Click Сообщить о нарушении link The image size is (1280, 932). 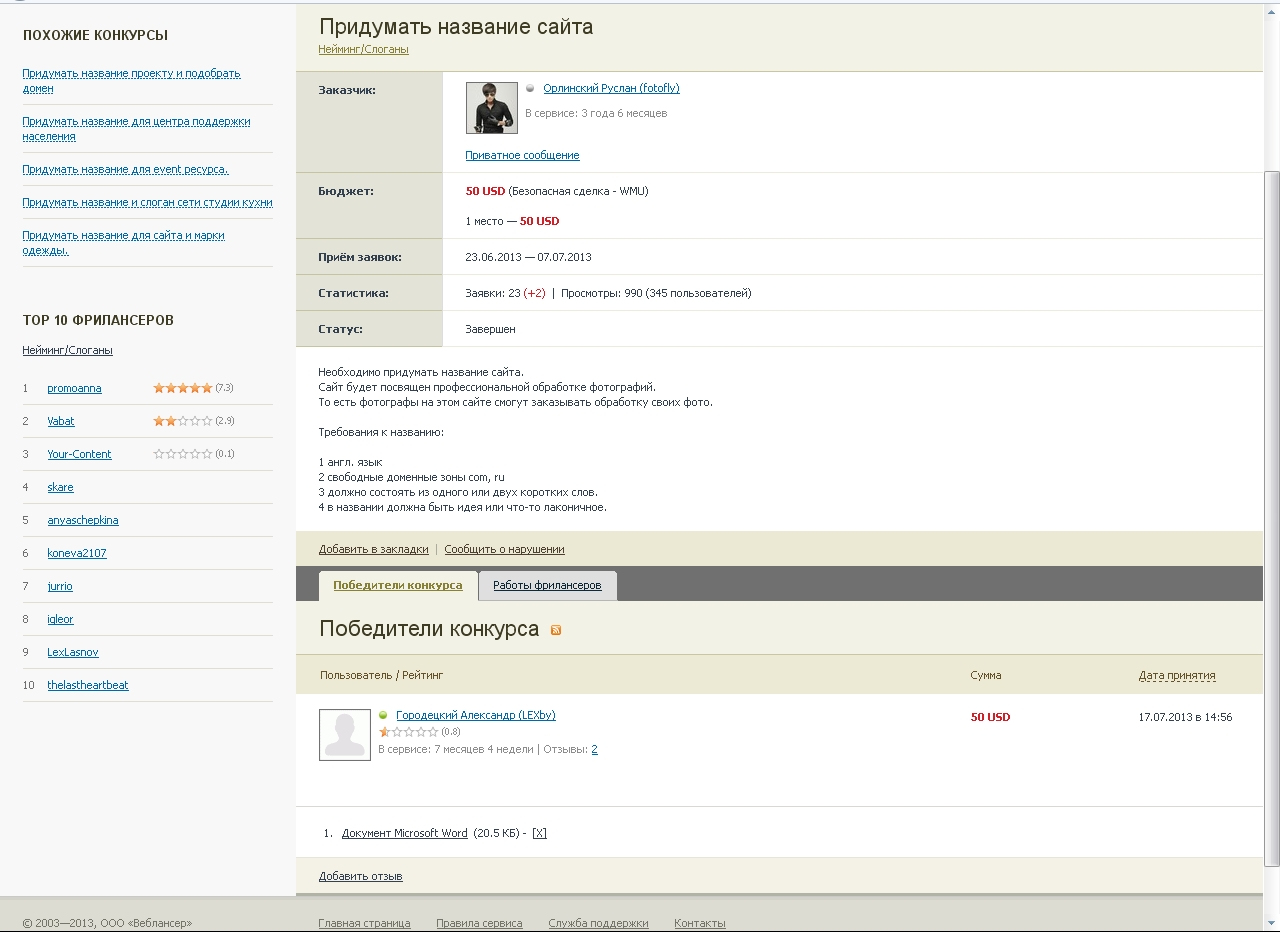(504, 549)
